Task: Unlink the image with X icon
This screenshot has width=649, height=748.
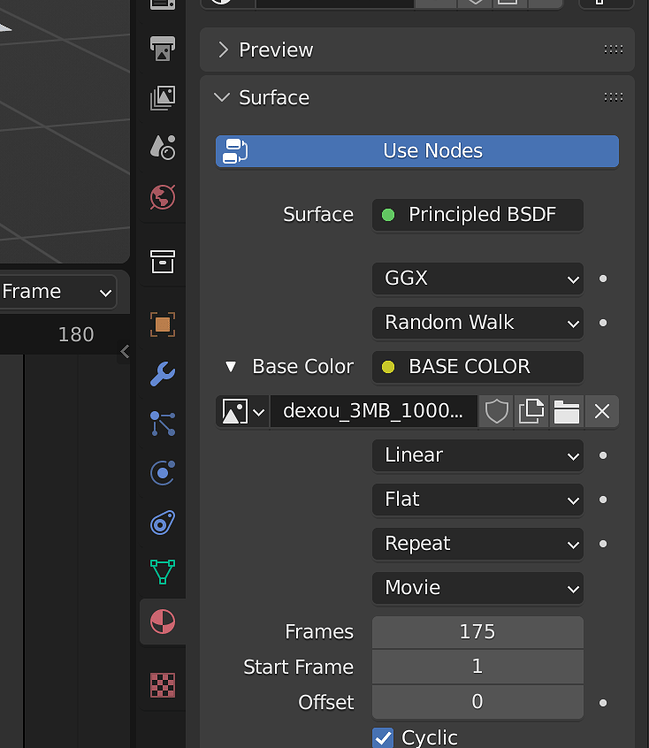Action: click(602, 411)
